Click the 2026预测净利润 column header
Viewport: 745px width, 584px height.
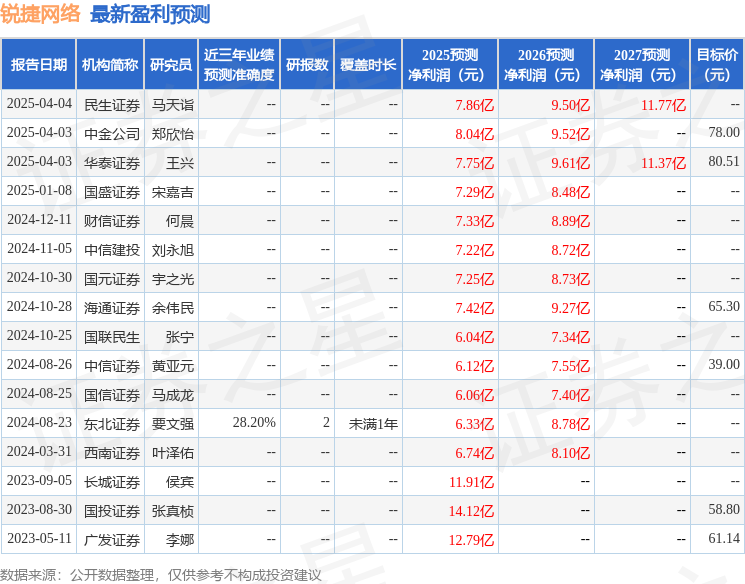(546, 64)
